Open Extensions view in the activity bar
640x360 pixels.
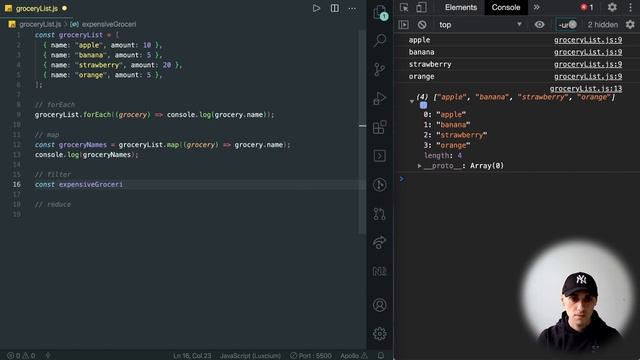(x=380, y=127)
